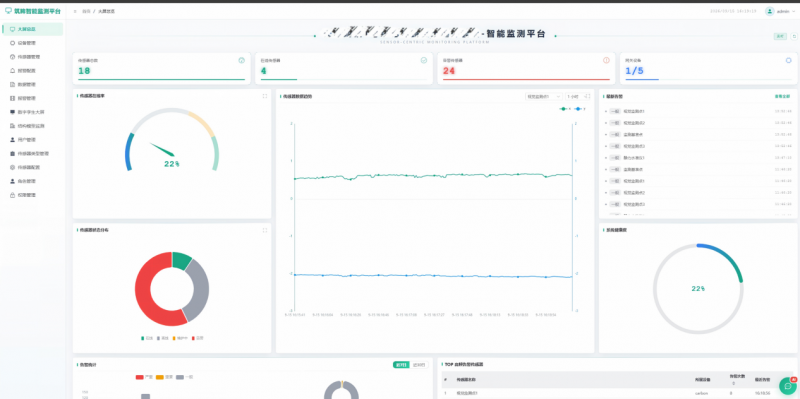This screenshot has height=399, width=800.
Task: Select the 近7日 tab in alarm statistics
Action: 401,365
